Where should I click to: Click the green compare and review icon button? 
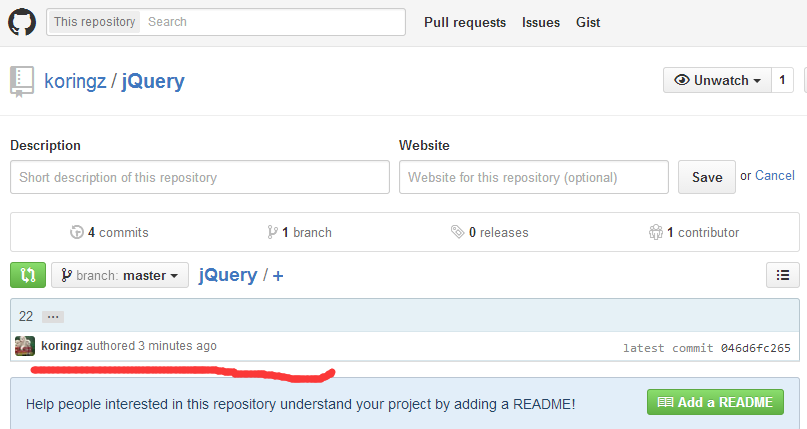pos(28,275)
